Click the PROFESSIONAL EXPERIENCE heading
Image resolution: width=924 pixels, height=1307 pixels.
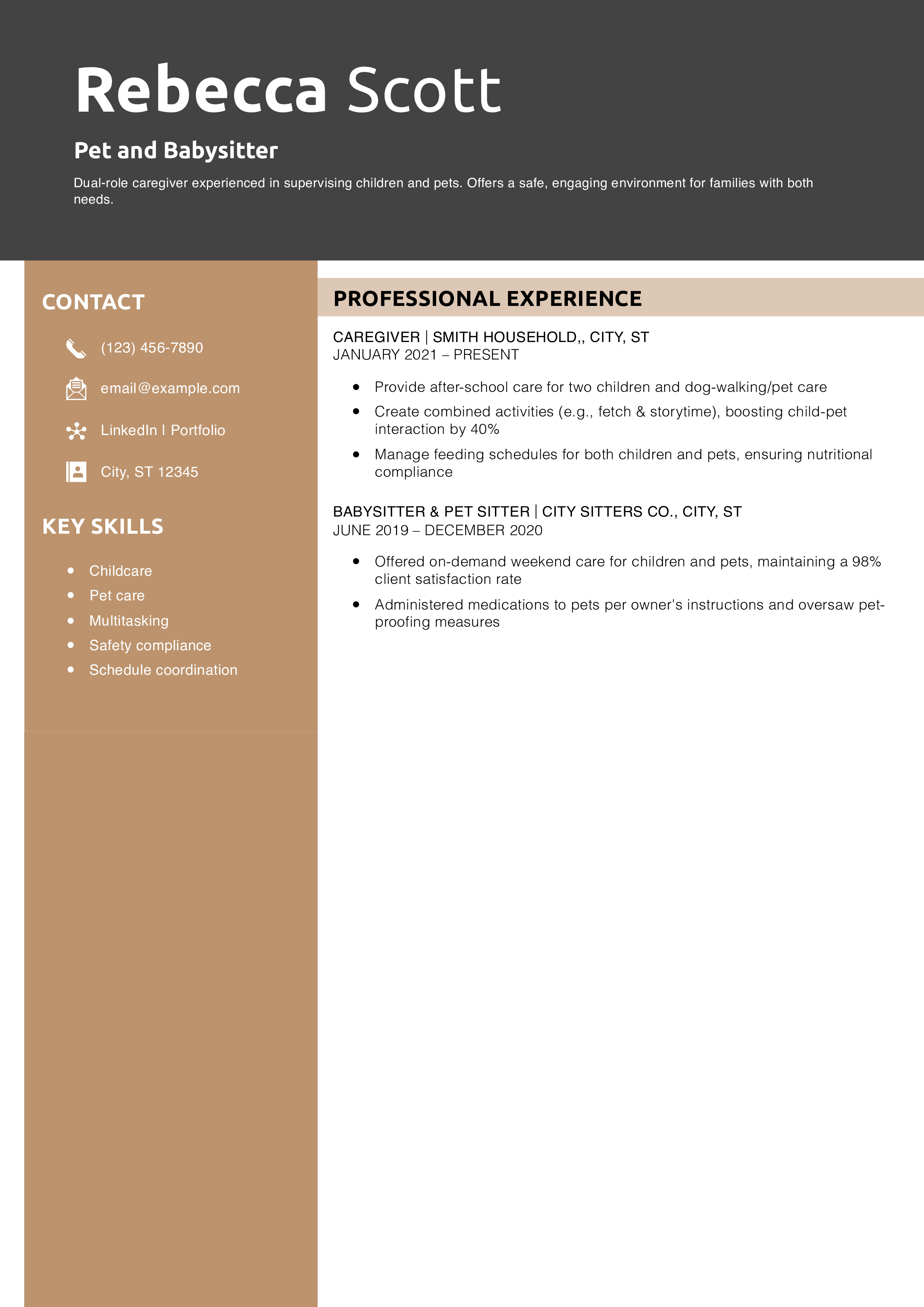[487, 298]
